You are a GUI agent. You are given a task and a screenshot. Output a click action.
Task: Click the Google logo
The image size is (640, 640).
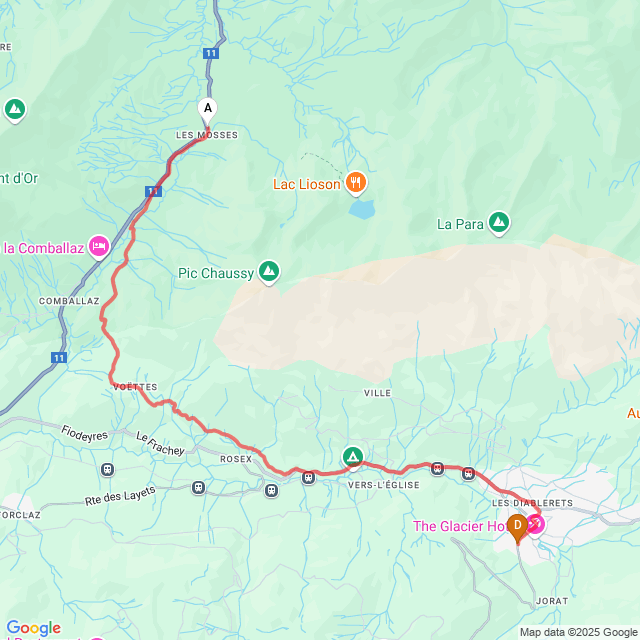34,627
